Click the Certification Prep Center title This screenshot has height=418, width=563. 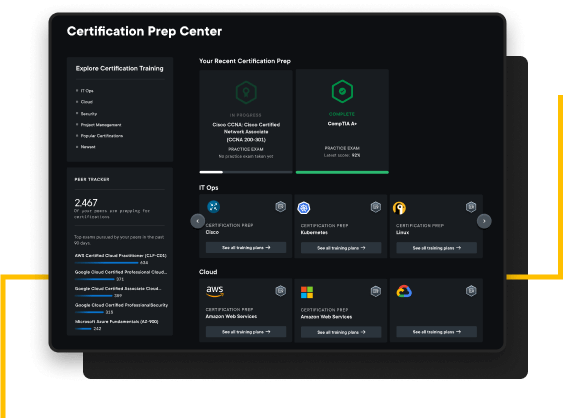[144, 31]
